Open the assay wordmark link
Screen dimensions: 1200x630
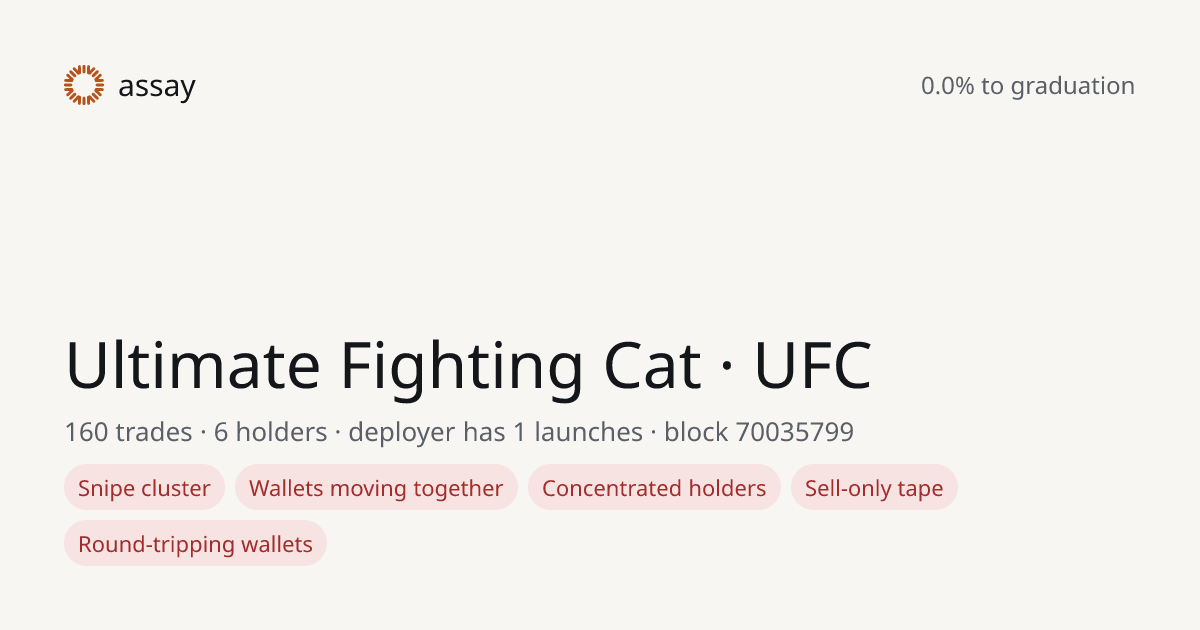point(156,88)
